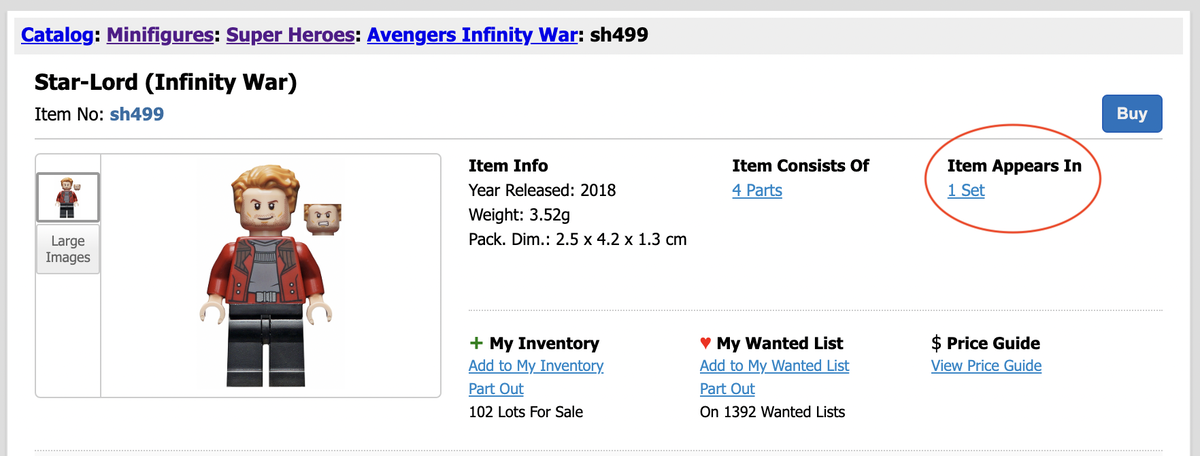Click Add to My Inventory link
The width and height of the screenshot is (1200, 456).
pyautogui.click(x=536, y=366)
